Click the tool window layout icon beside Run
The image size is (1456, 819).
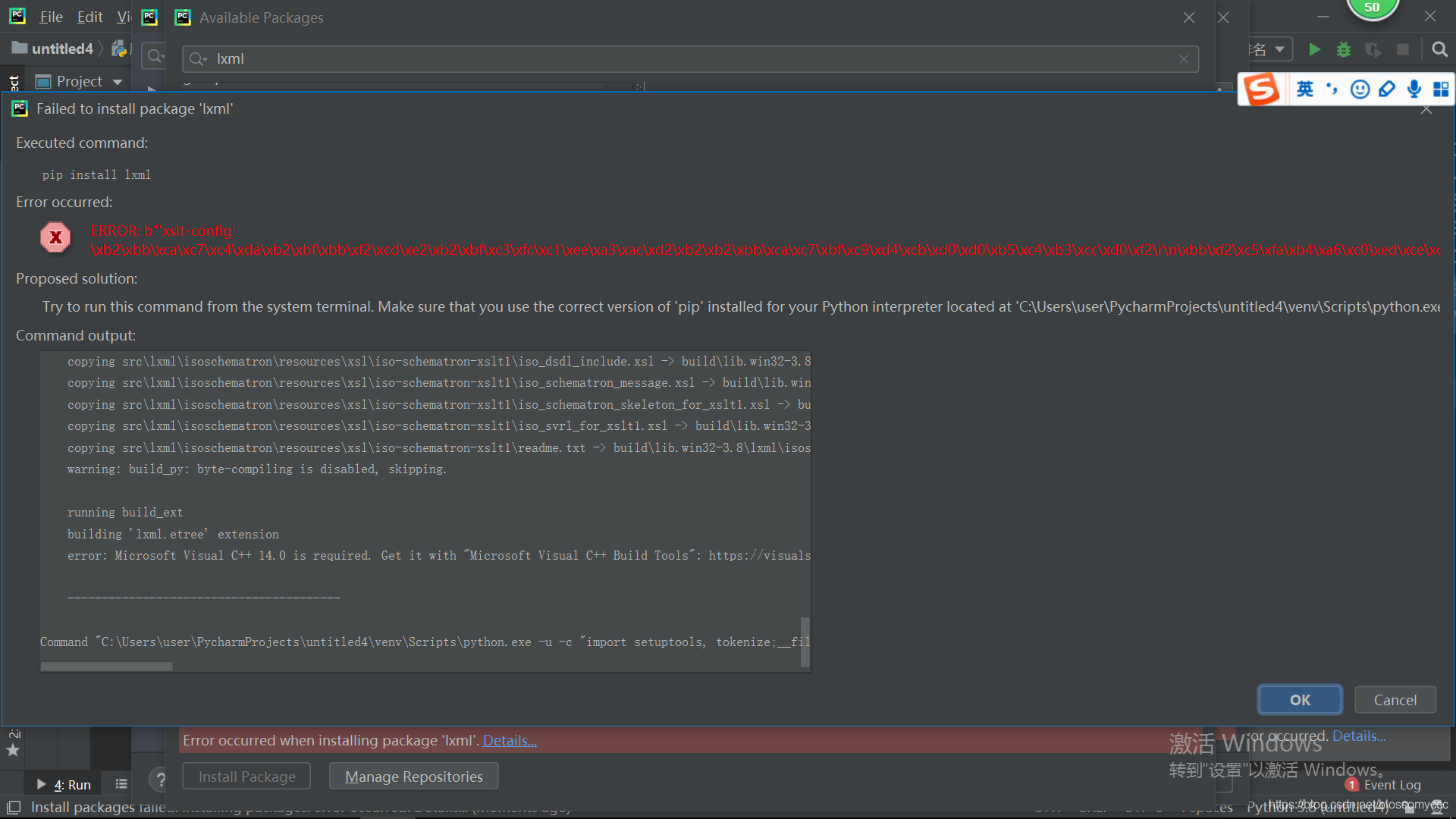[x=121, y=784]
